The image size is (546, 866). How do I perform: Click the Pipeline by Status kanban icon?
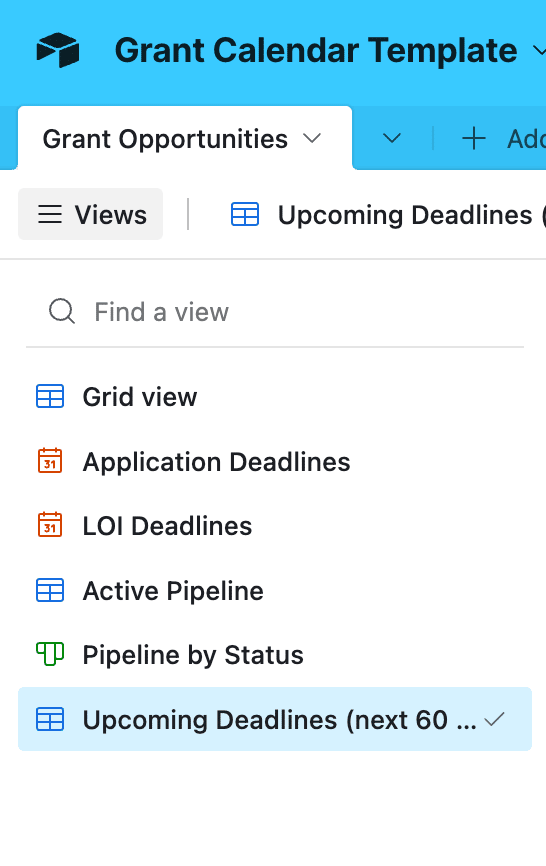(x=50, y=654)
